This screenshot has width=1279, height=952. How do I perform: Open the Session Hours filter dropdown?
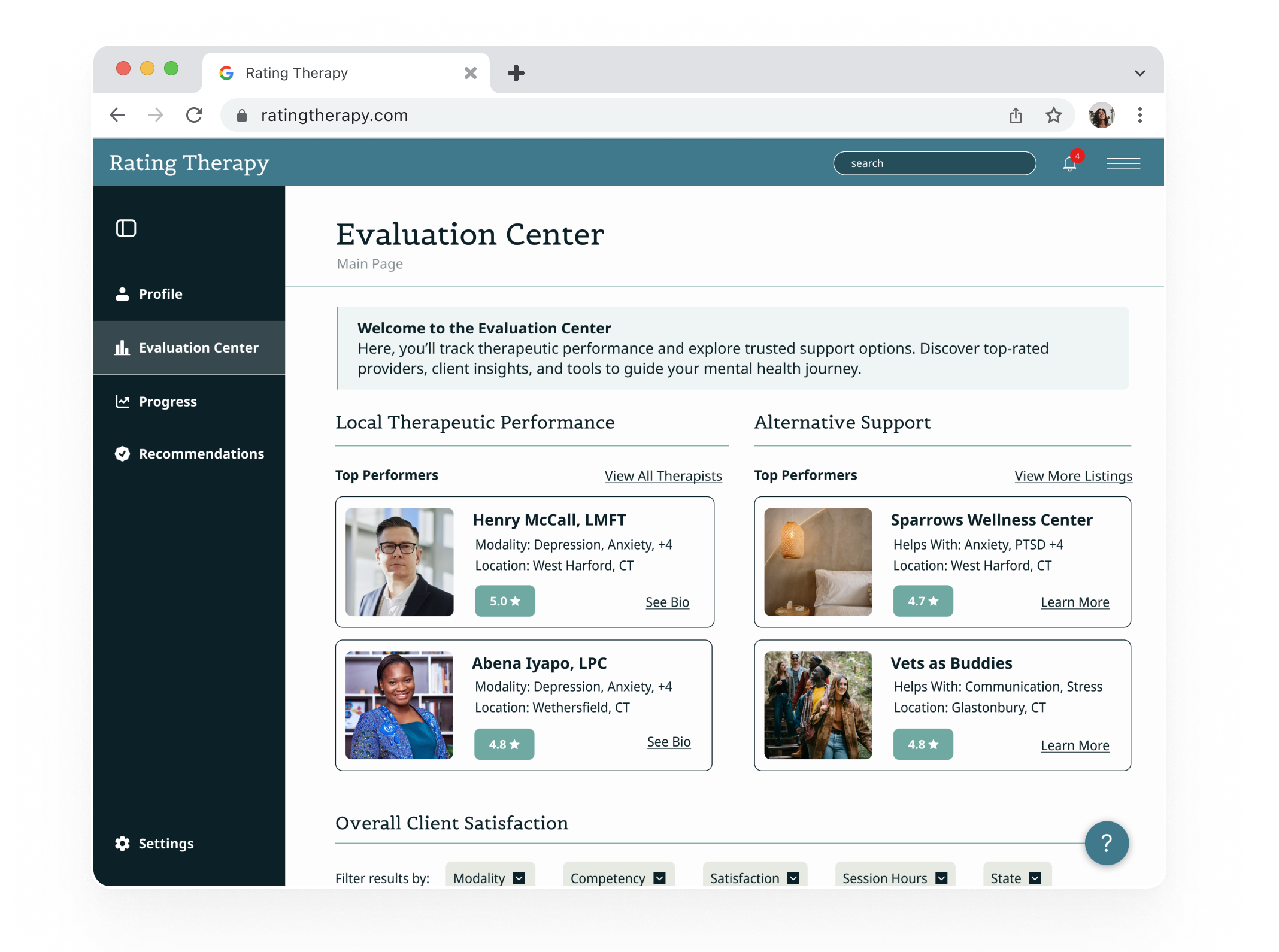(895, 878)
